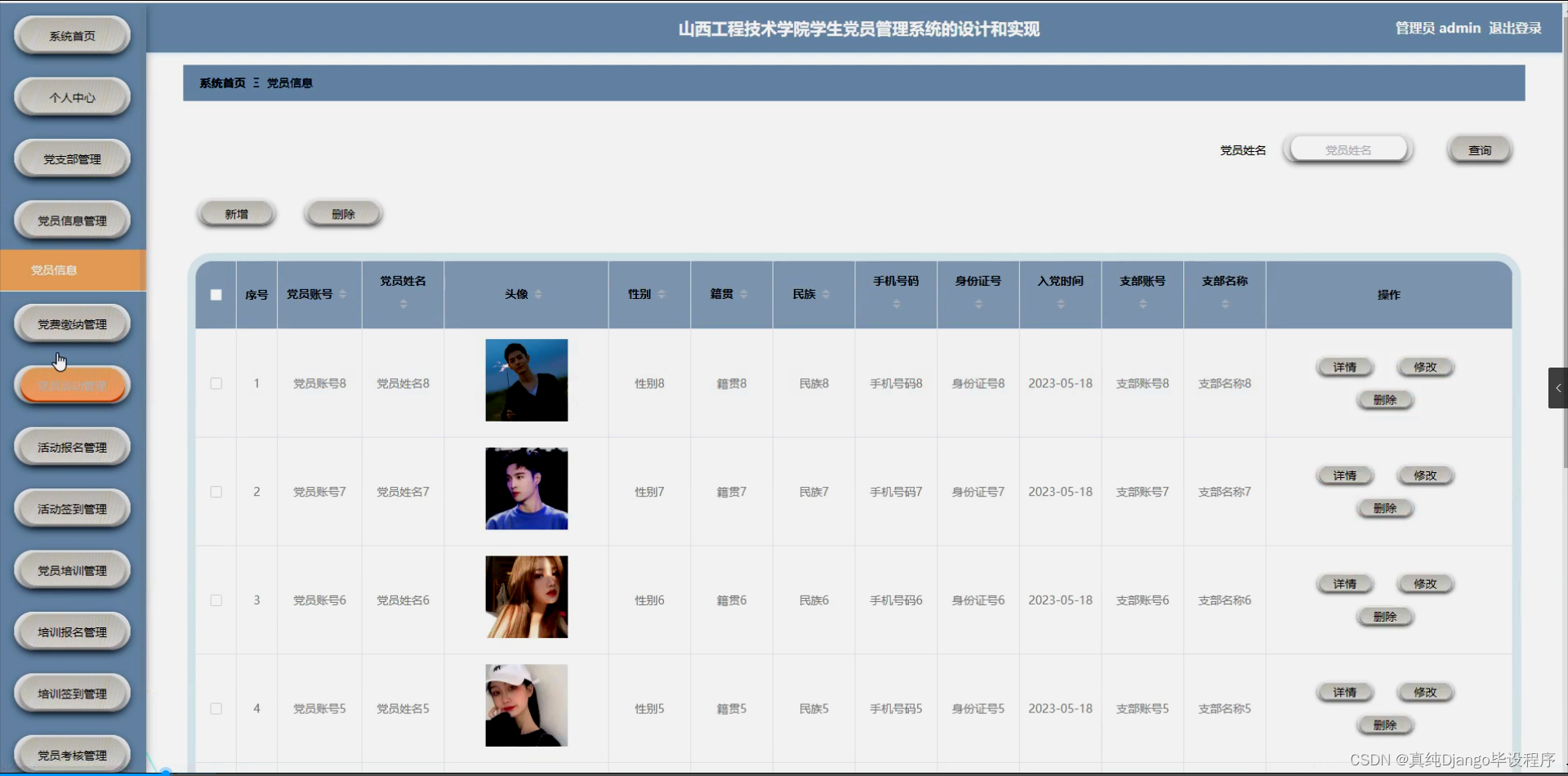Viewport: 1568px width, 776px height.
Task: Open 系统首页 in the sidebar
Action: [72, 36]
